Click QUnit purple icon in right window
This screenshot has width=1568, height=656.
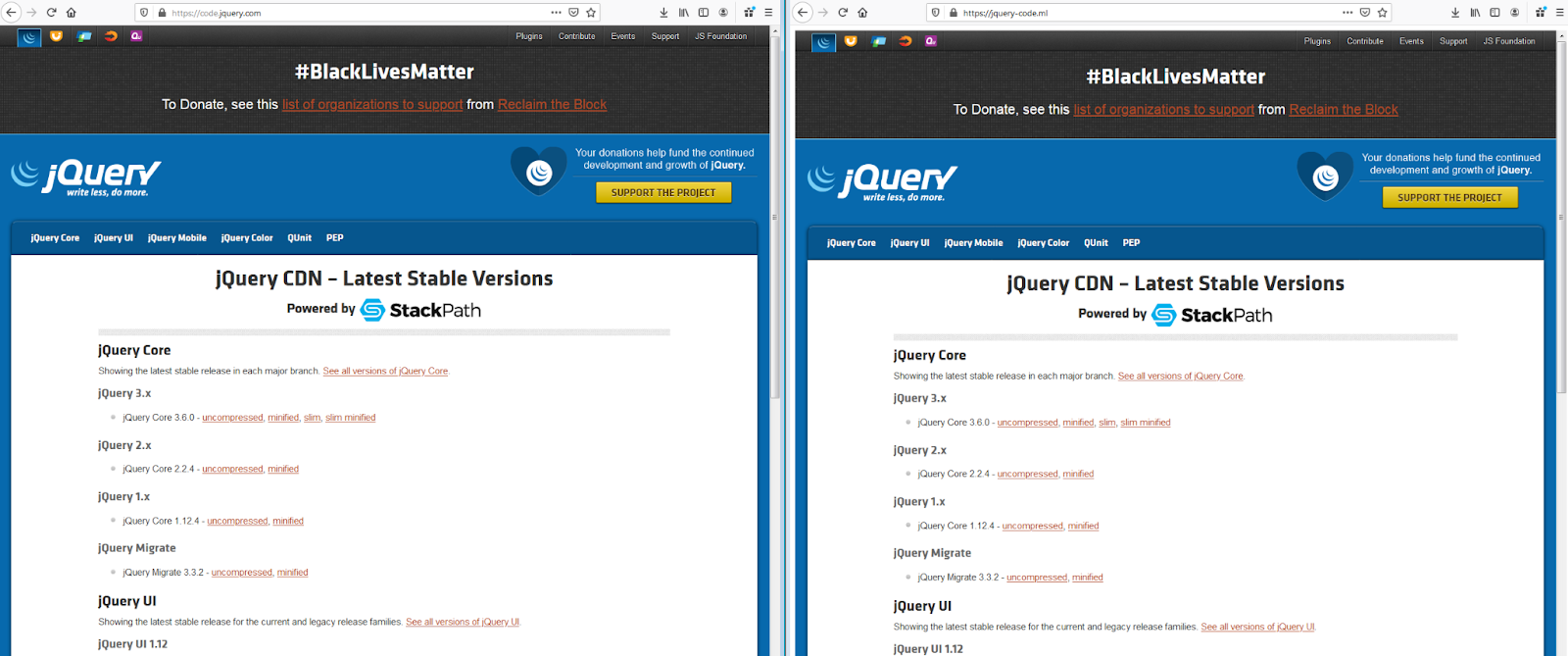coord(931,41)
